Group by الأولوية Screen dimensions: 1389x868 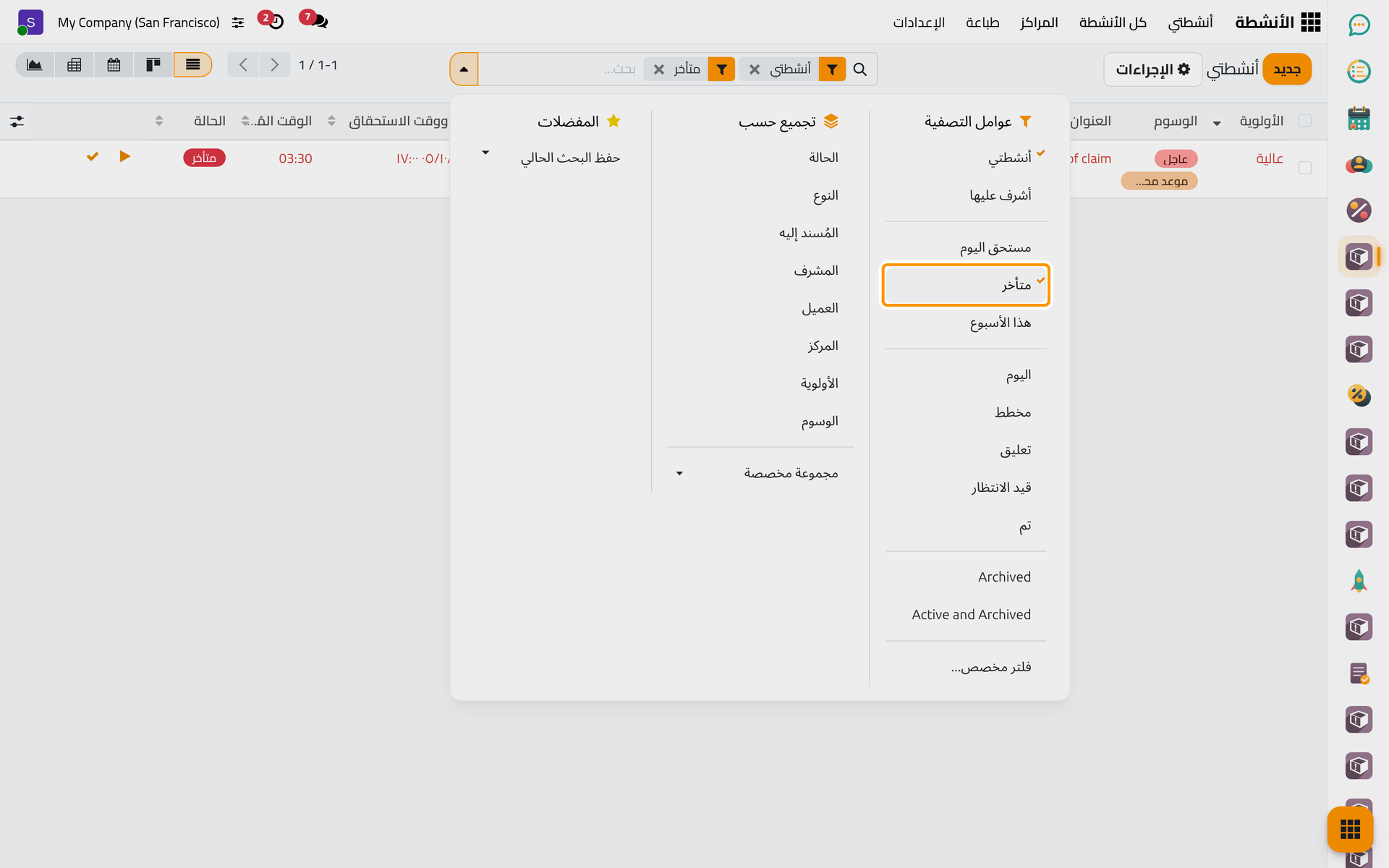tap(760, 383)
